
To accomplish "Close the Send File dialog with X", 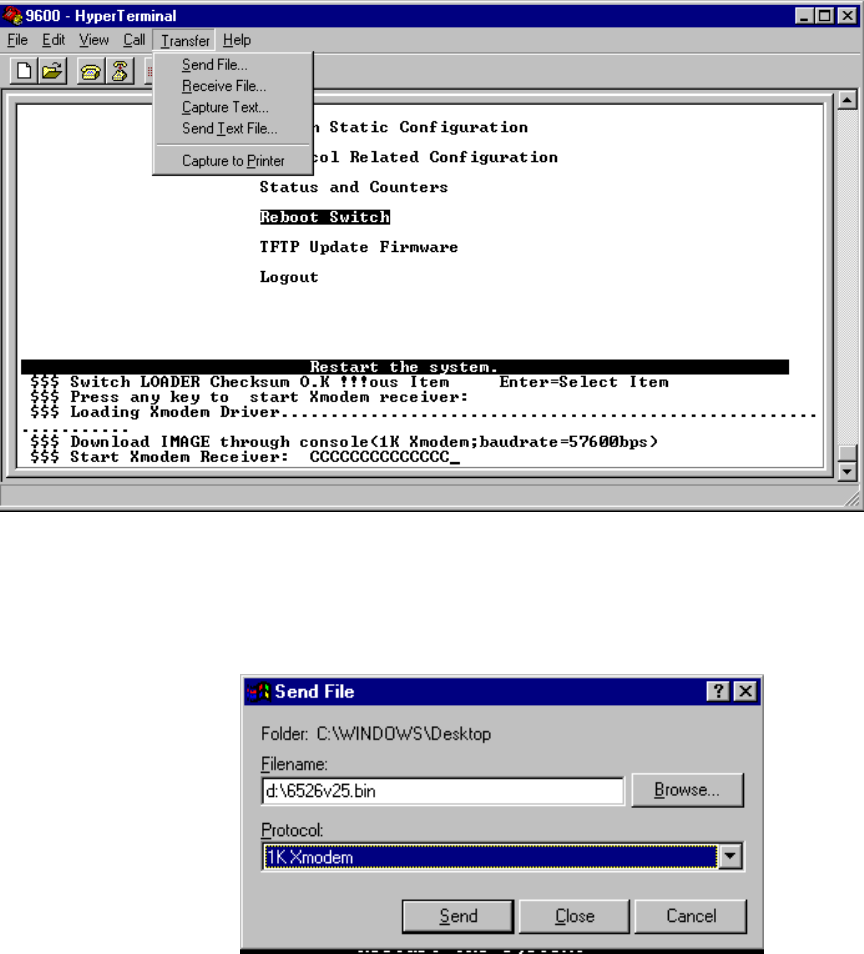I will pyautogui.click(x=746, y=691).
